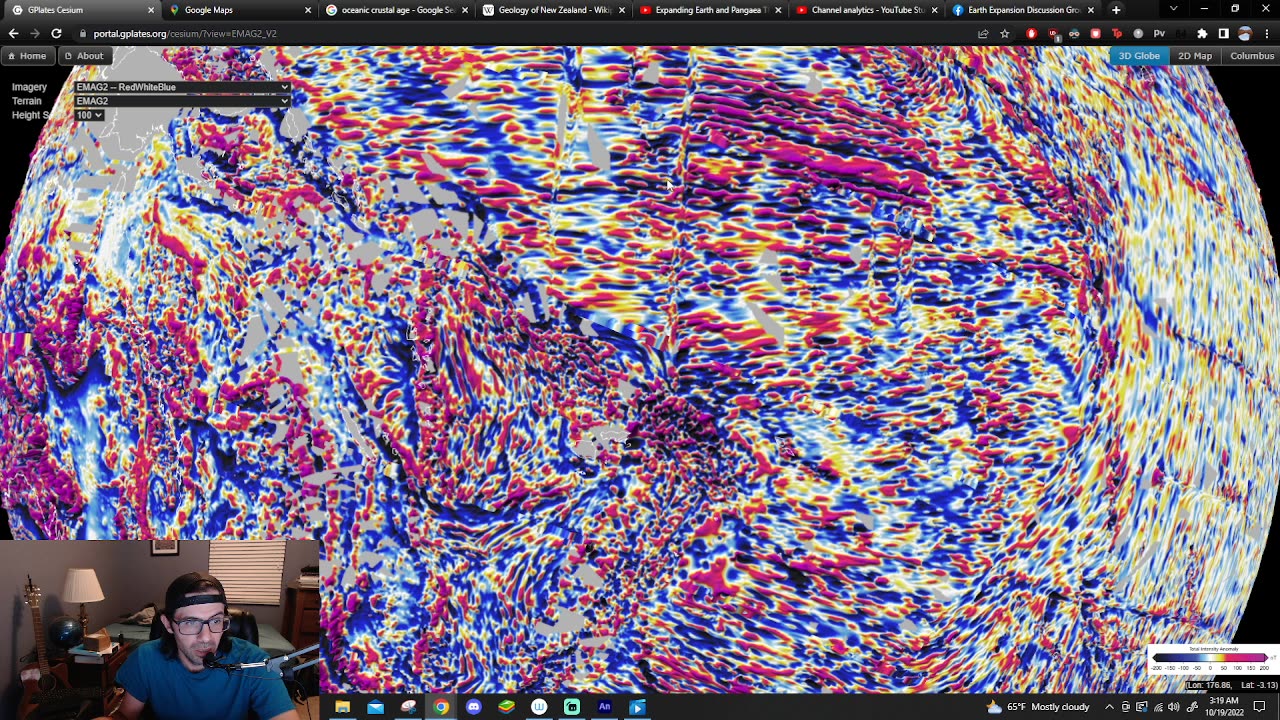This screenshot has height=720, width=1280.
Task: Switch to the Expanding Earth and Pangaea YouTube tab
Action: 711,10
